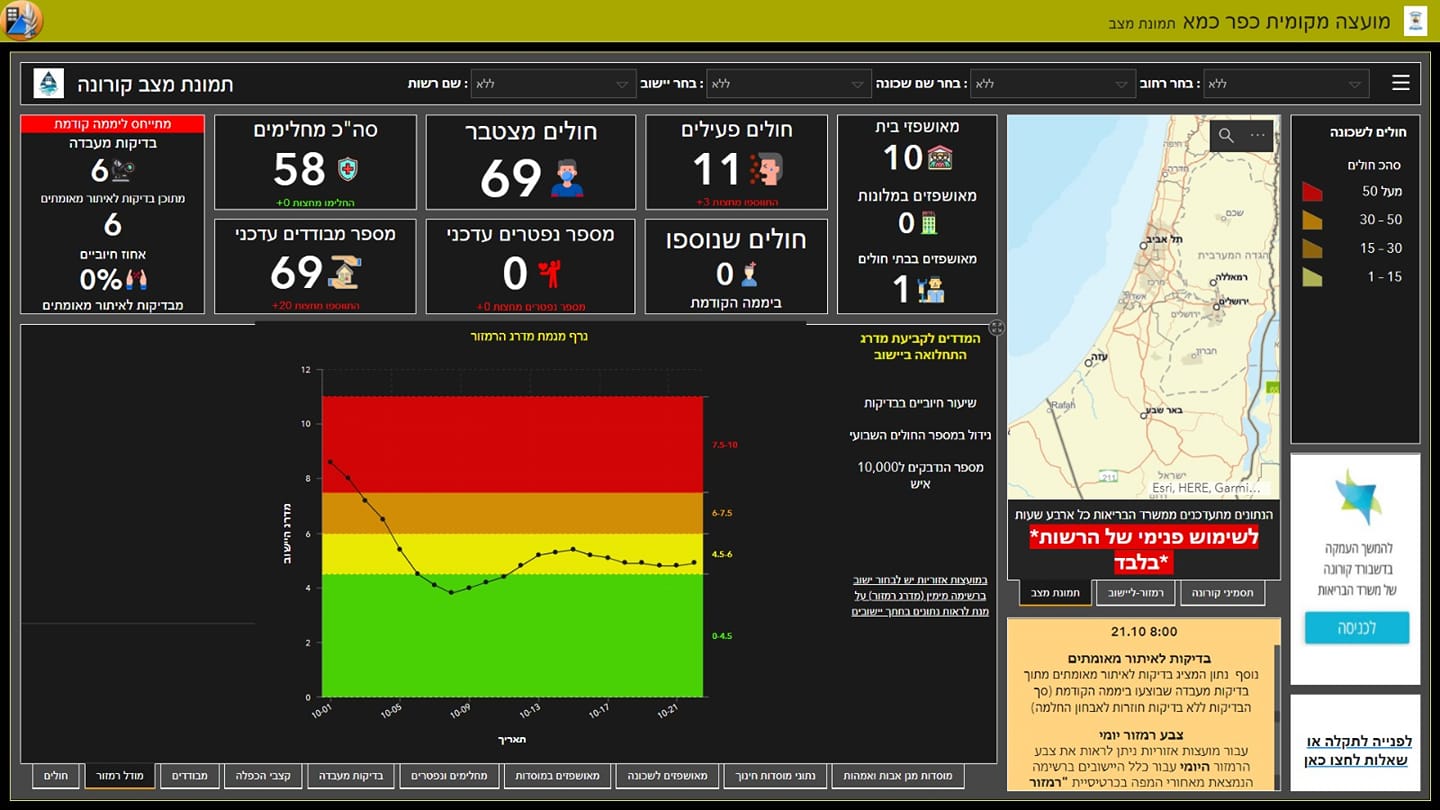
Task: Click the house icon beside home hospitalized 10
Action: (940, 158)
